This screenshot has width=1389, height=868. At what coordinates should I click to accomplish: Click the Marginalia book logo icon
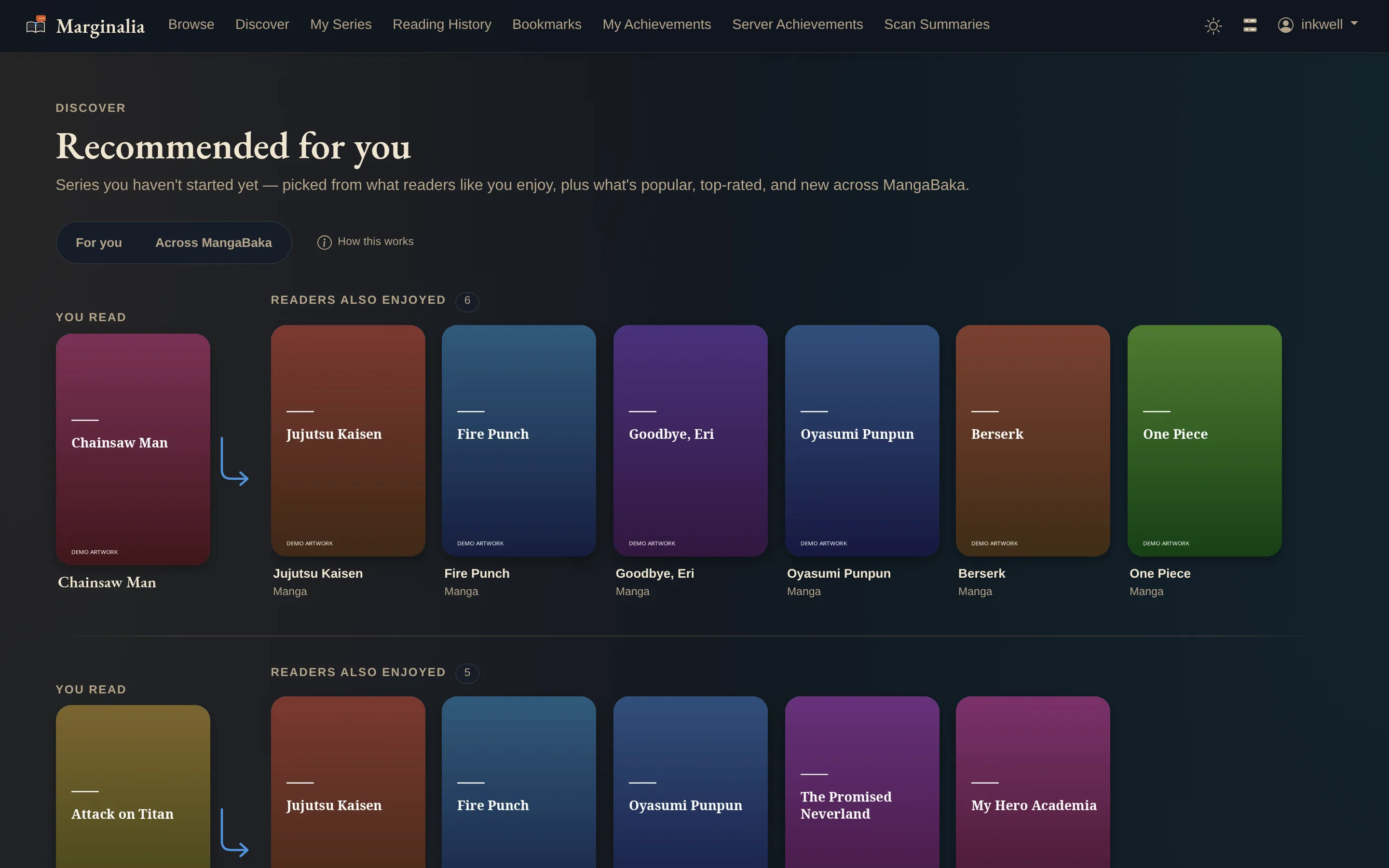coord(36,25)
